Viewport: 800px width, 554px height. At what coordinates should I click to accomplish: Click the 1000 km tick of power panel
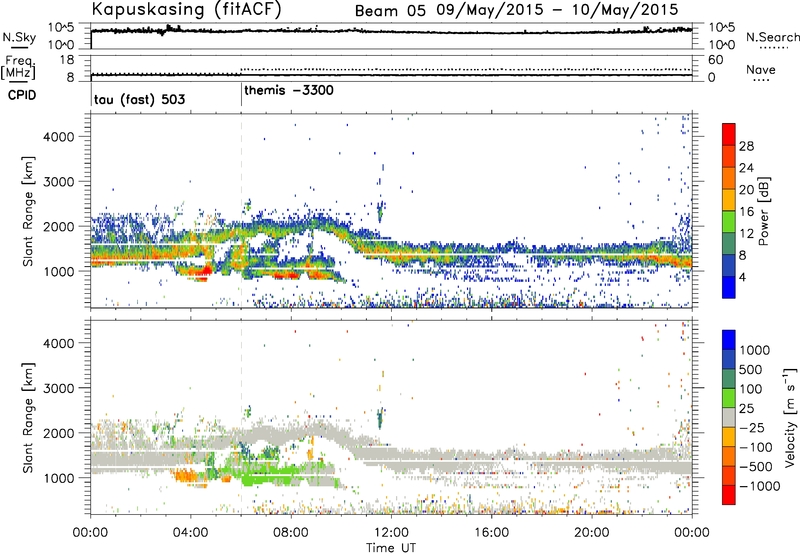(x=59, y=271)
